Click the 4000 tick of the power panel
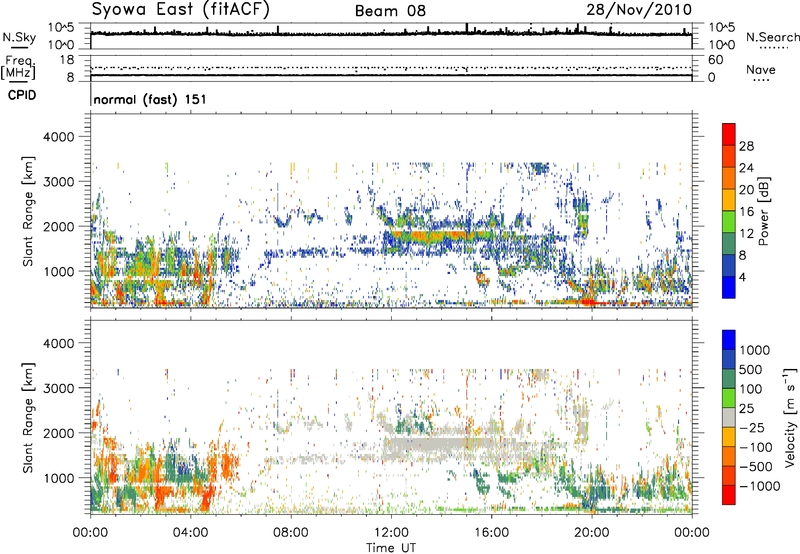This screenshot has height=554, width=800. coord(58,137)
